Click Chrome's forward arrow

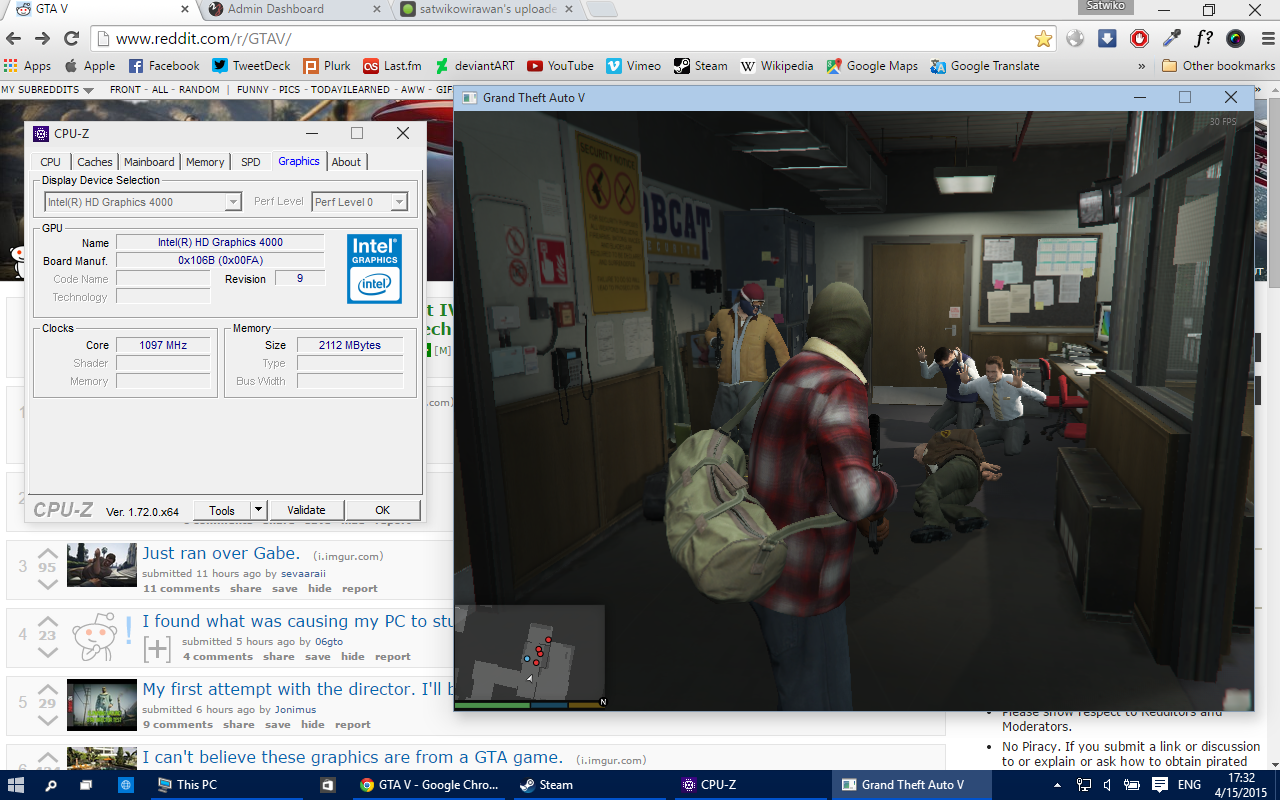click(x=42, y=39)
